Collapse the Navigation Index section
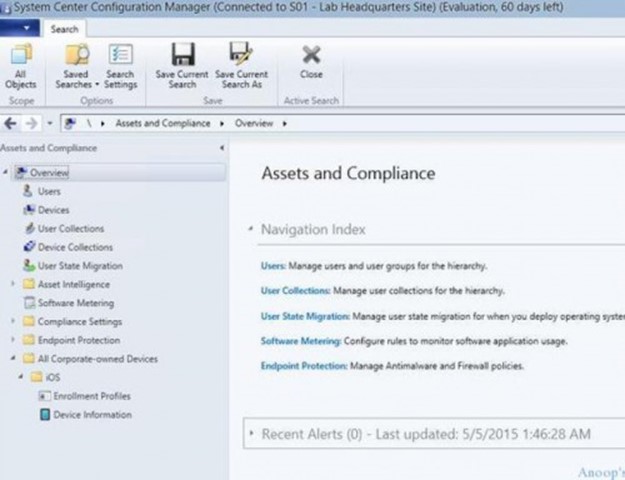Image resolution: width=625 pixels, height=480 pixels. point(251,229)
